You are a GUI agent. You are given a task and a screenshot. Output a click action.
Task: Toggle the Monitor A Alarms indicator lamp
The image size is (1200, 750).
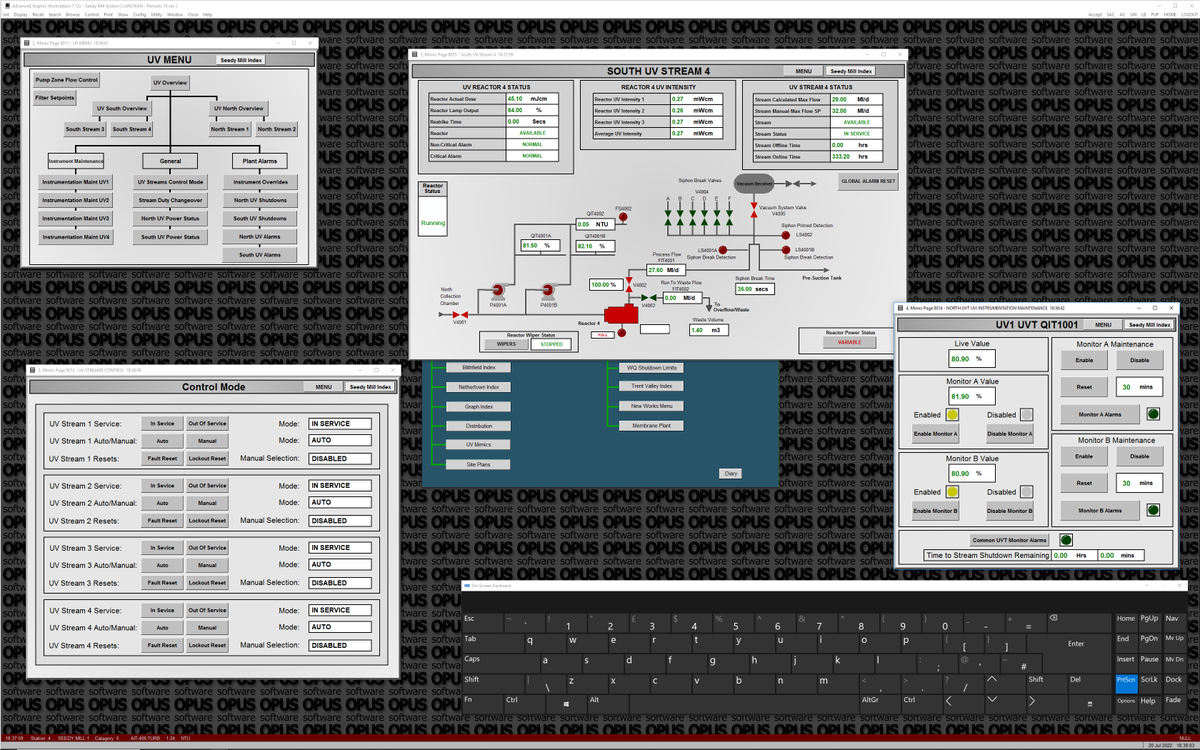[x=1153, y=414]
